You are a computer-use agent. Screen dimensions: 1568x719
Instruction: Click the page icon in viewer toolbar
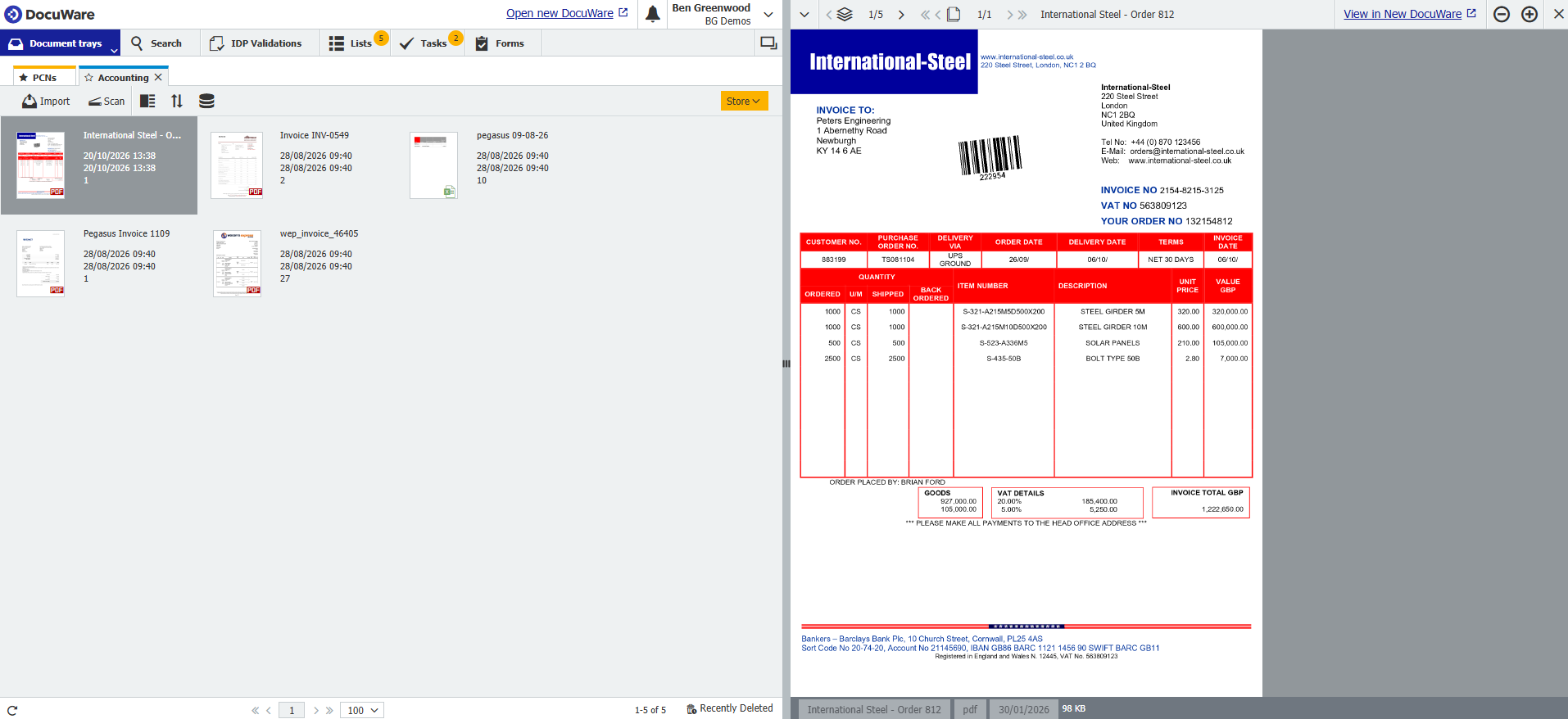954,14
